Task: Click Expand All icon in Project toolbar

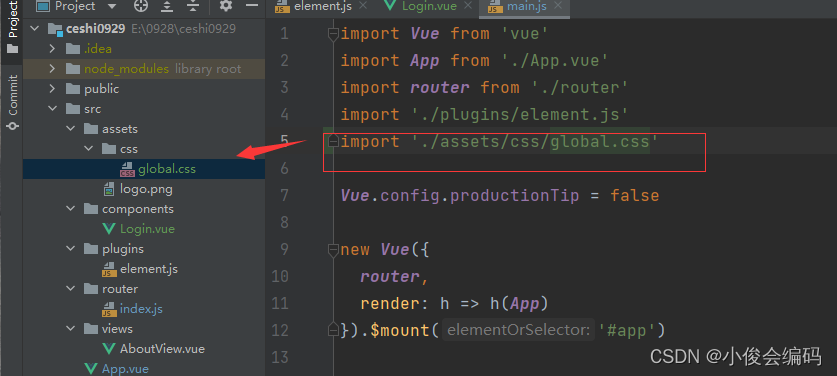Action: point(168,6)
